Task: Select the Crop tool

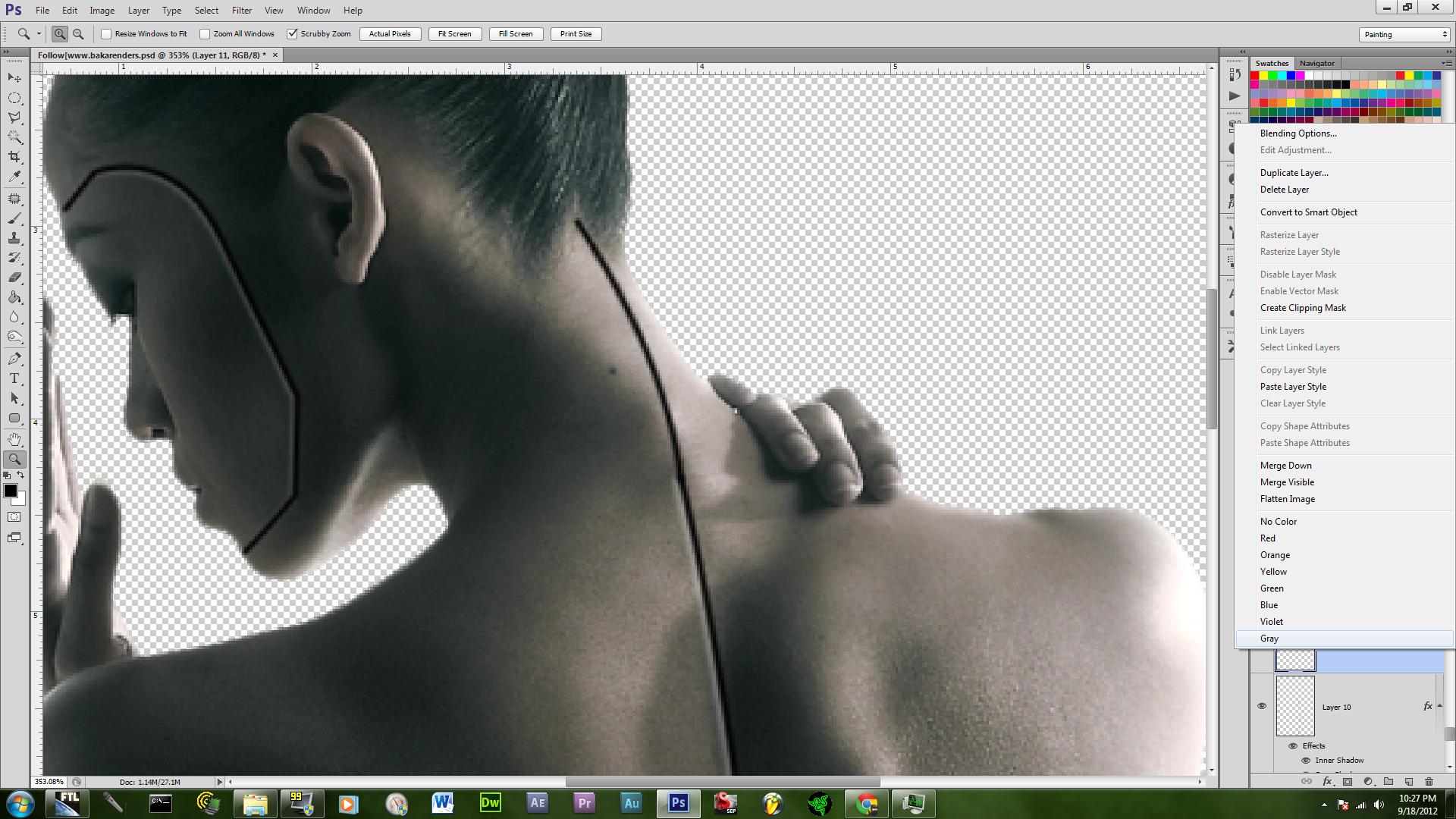Action: coord(14,157)
